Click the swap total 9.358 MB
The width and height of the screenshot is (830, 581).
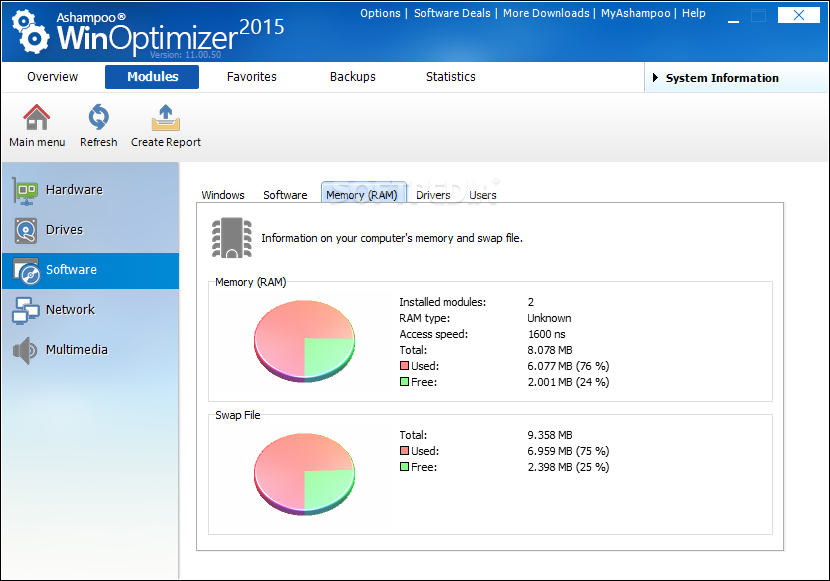[x=550, y=435]
